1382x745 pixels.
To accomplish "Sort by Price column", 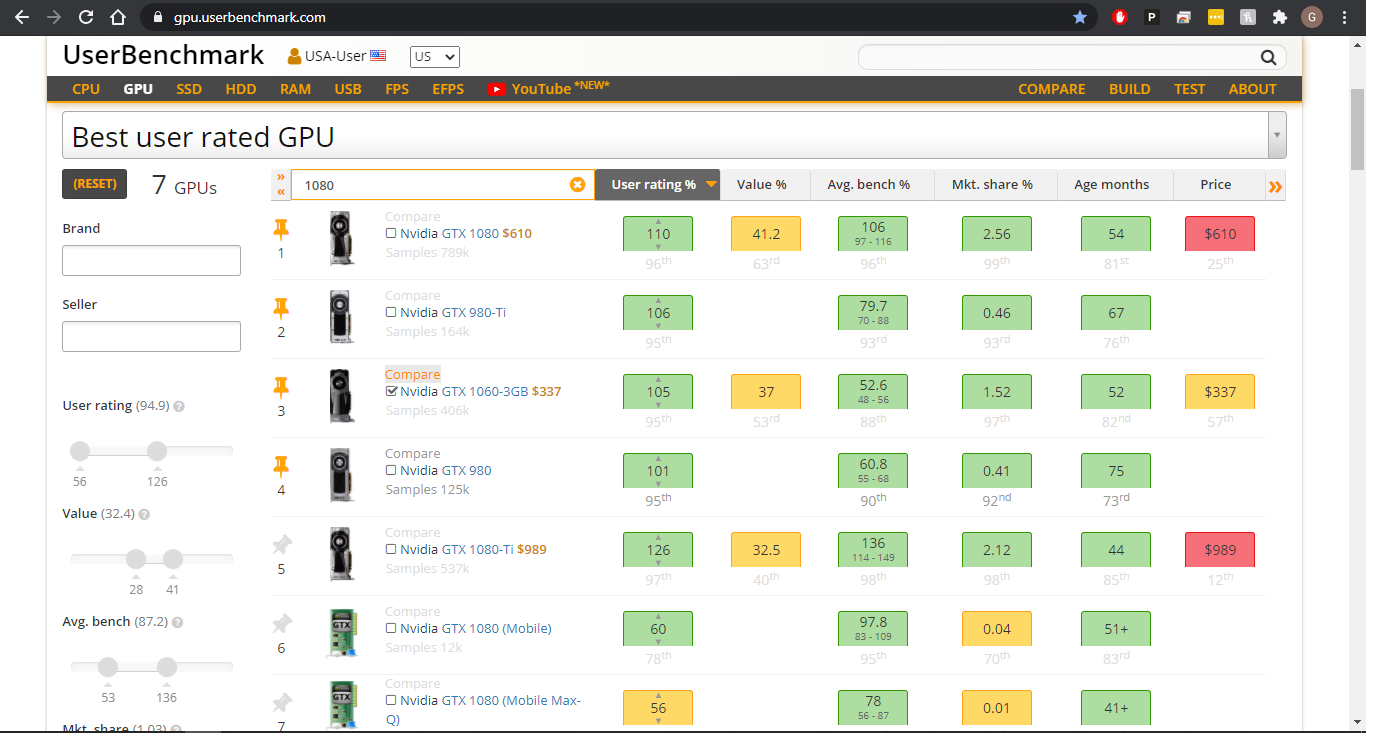I will coord(1216,185).
